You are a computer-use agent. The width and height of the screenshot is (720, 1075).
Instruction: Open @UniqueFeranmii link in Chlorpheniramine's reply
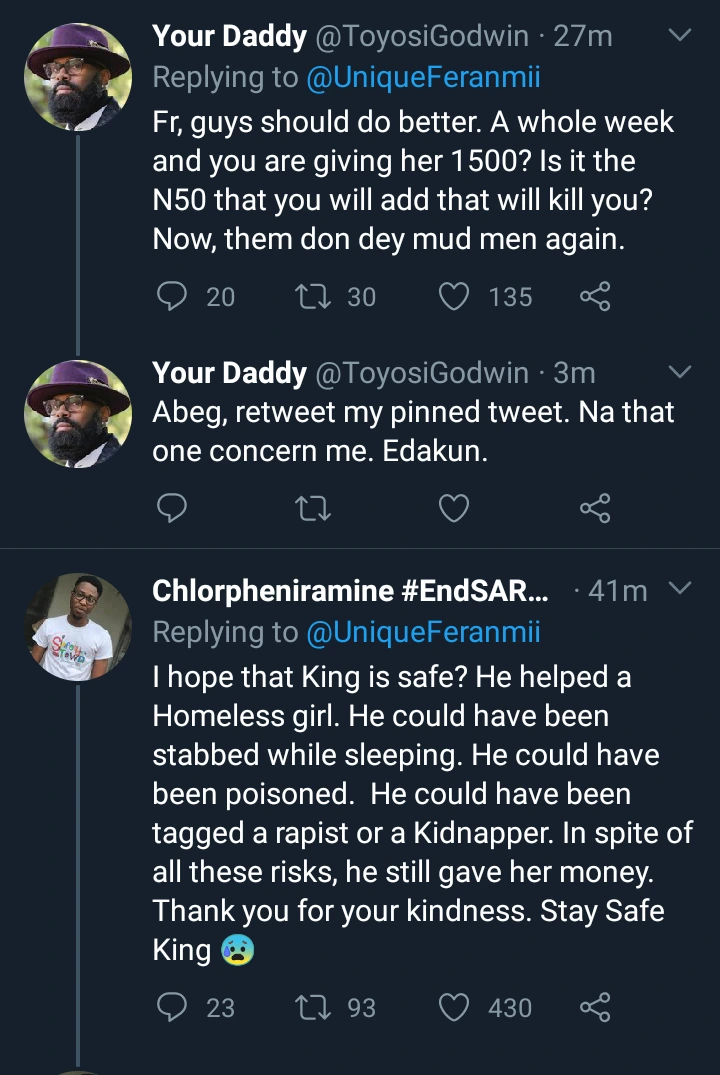[x=423, y=632]
